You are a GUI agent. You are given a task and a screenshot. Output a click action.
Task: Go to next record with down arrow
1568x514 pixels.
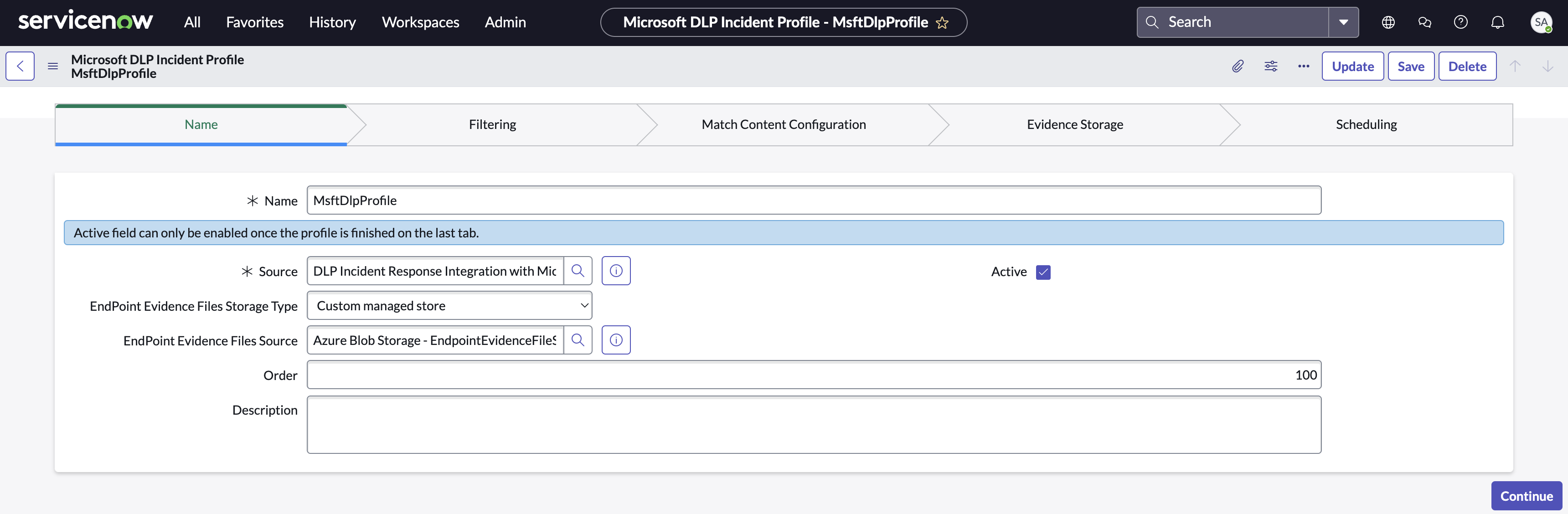[1547, 66]
